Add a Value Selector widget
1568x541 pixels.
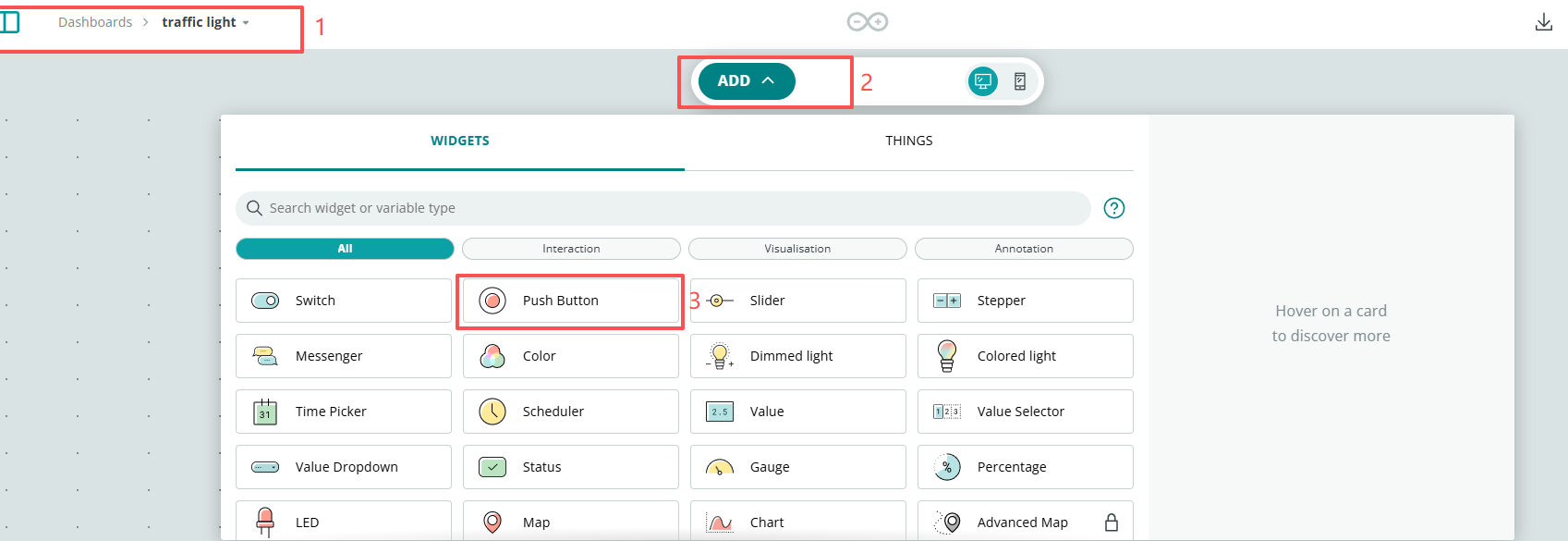[x=1026, y=412]
